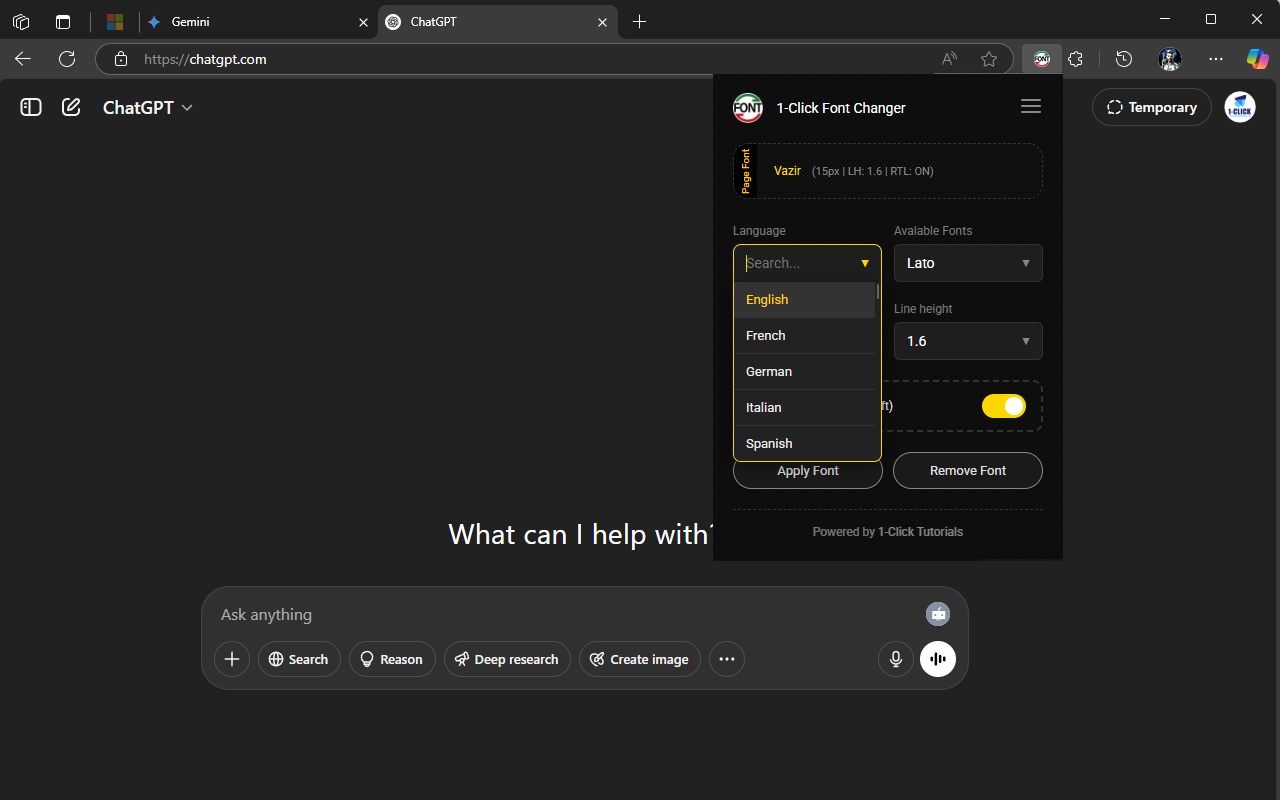This screenshot has height=800, width=1280.
Task: Open the more tools ellipsis button
Action: pyautogui.click(x=727, y=659)
